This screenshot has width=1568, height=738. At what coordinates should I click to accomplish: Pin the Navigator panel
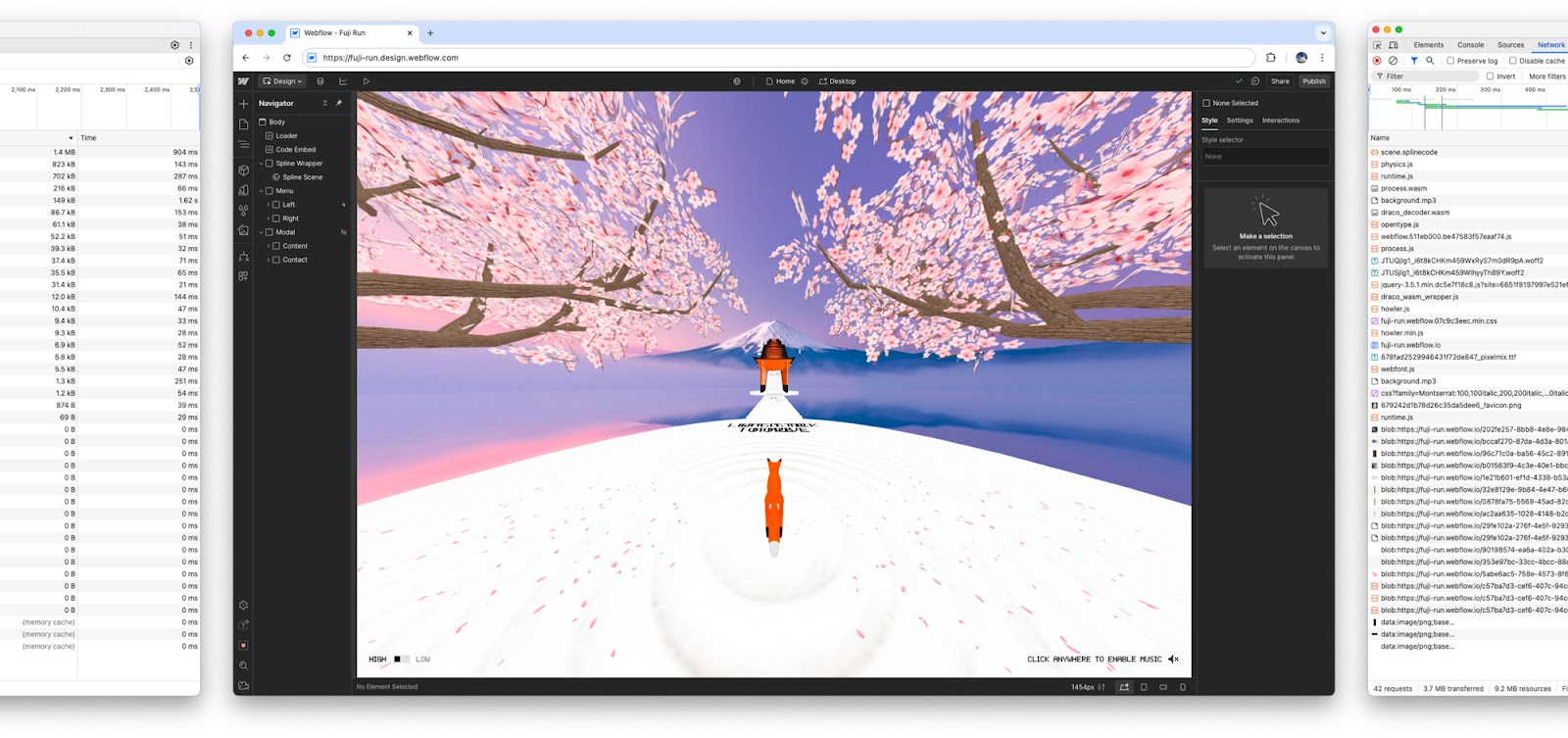click(x=339, y=103)
